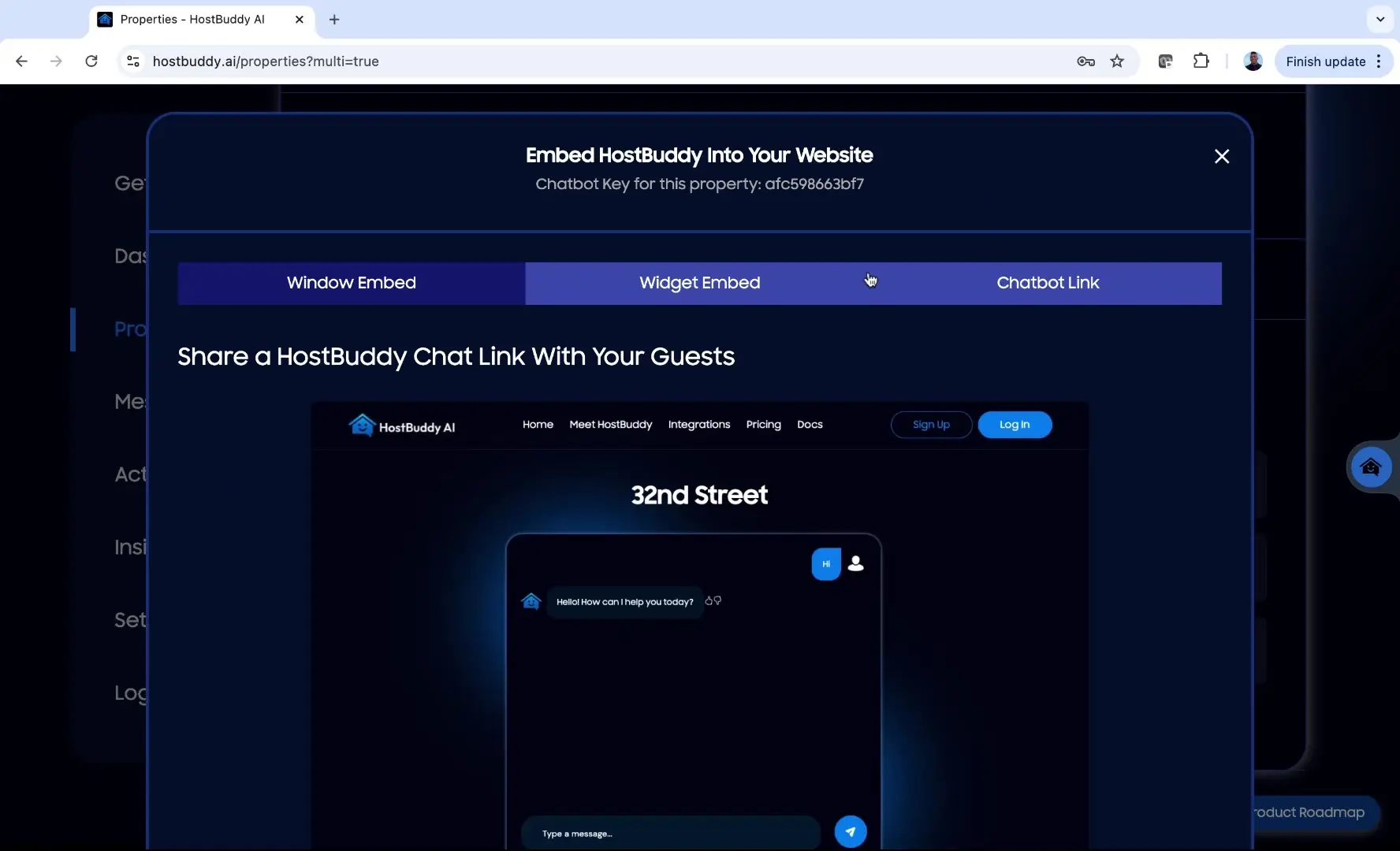The height and width of the screenshot is (851, 1400).
Task: Click the browser forward arrow
Action: [x=56, y=61]
